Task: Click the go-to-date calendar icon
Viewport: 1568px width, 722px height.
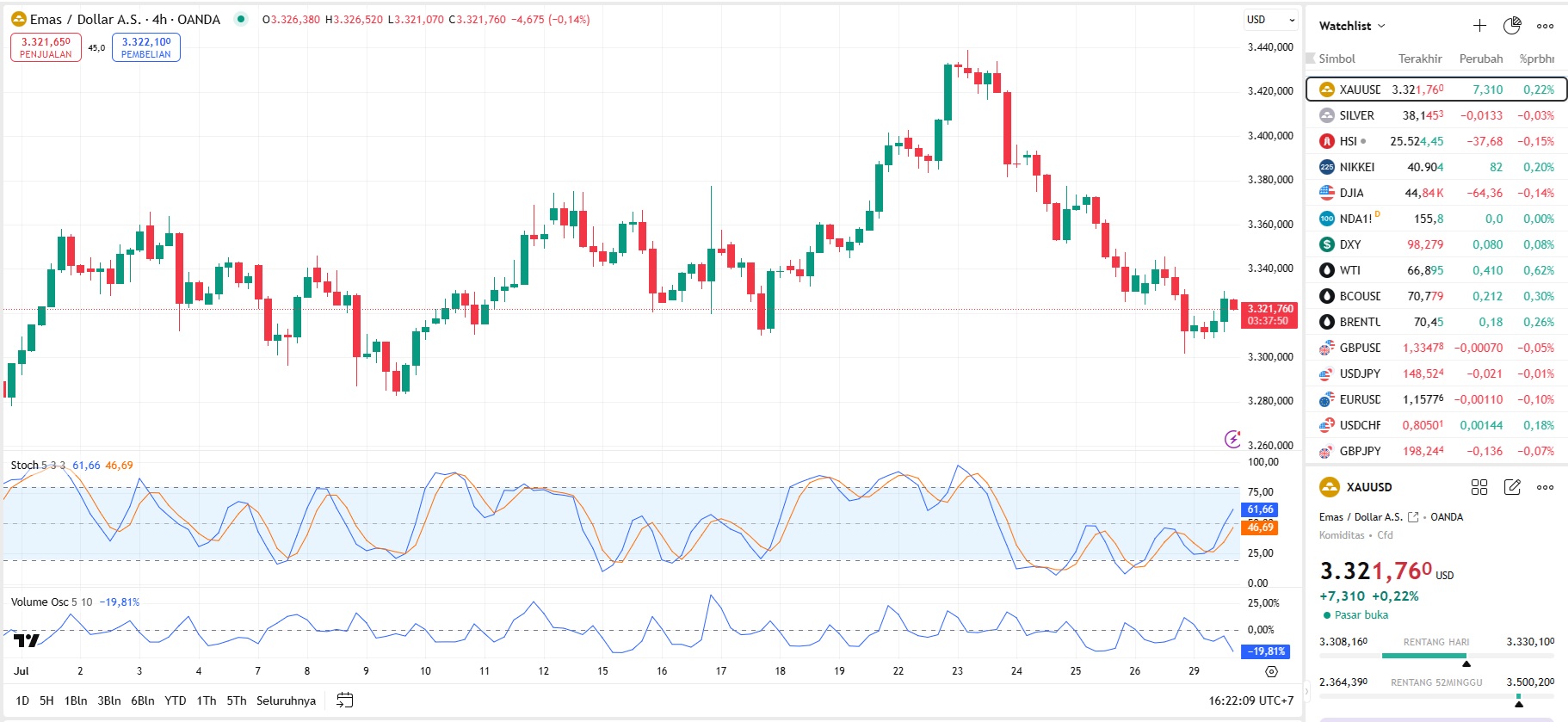Action: click(x=345, y=700)
